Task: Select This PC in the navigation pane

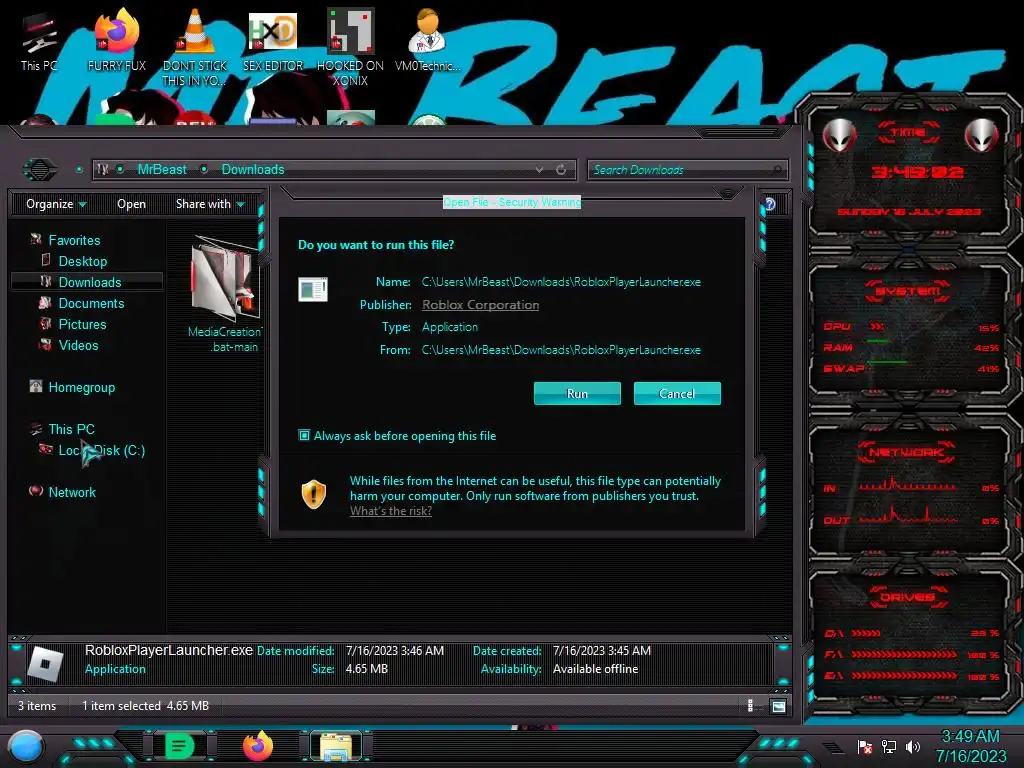Action: (72, 429)
